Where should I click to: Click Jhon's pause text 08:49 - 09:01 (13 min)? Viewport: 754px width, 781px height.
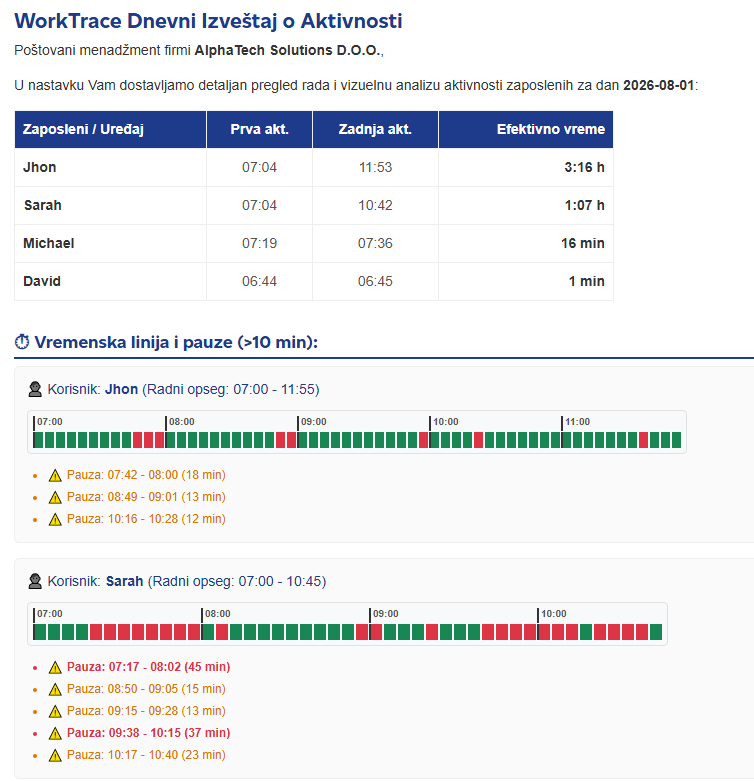[146, 497]
